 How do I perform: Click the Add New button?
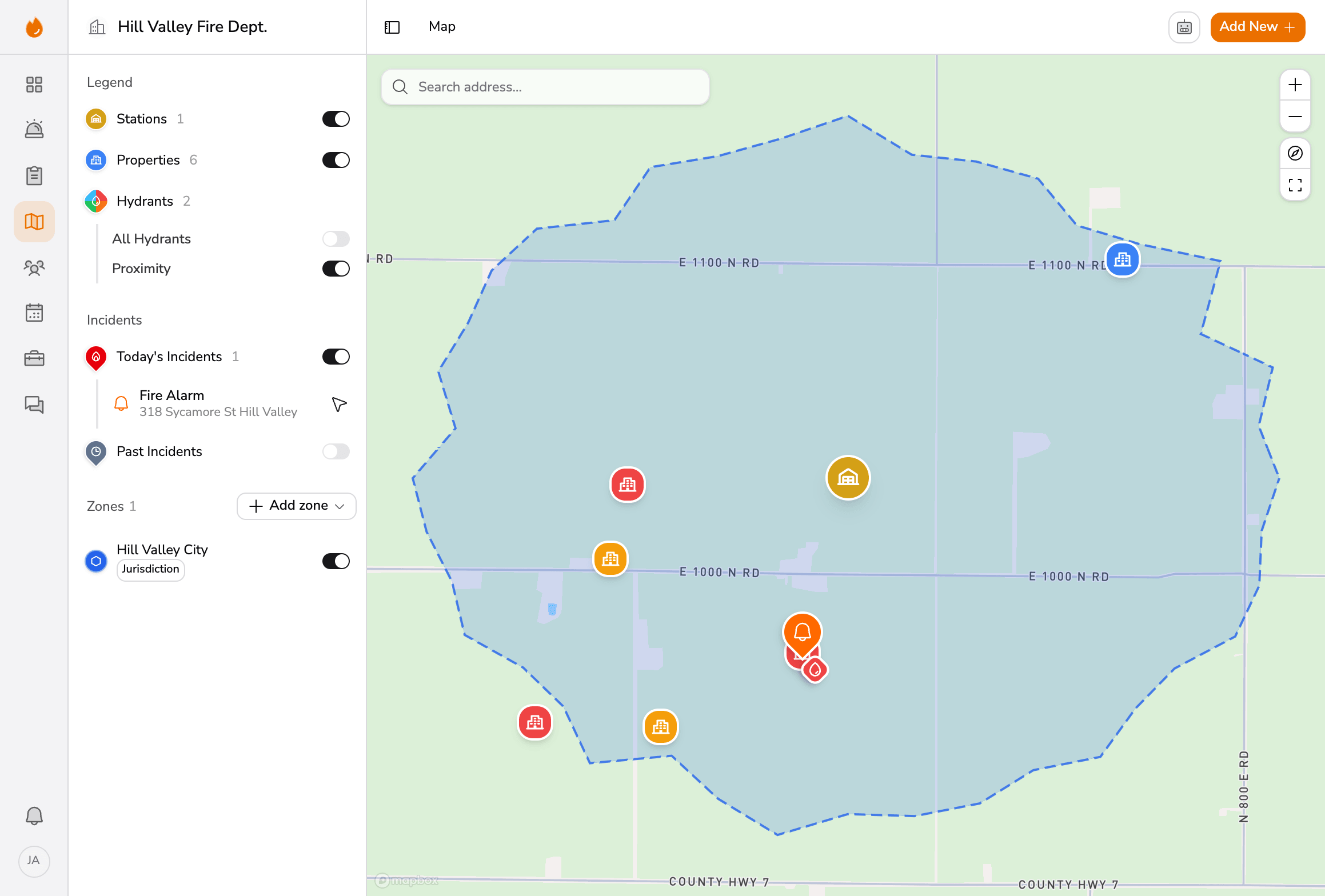click(1258, 27)
